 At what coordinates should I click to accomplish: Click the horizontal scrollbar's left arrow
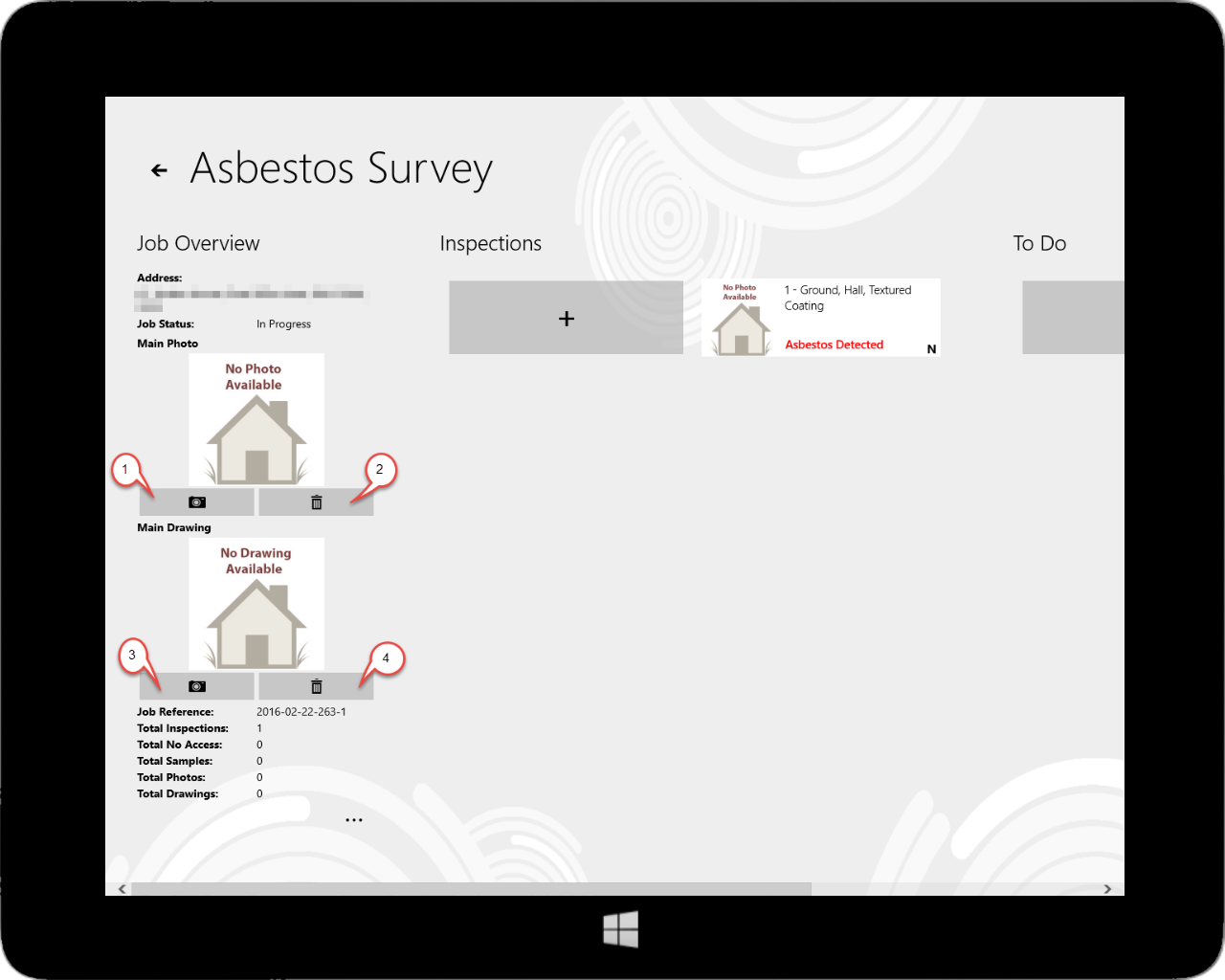(x=122, y=889)
